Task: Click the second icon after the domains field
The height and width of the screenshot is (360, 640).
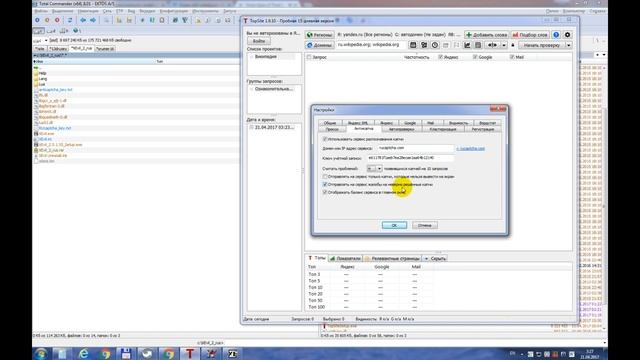Action: coord(424,45)
